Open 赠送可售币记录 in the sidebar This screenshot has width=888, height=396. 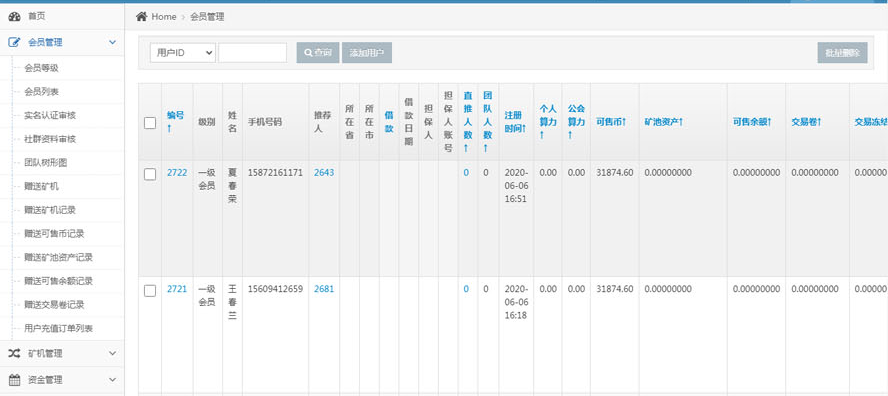click(54, 233)
